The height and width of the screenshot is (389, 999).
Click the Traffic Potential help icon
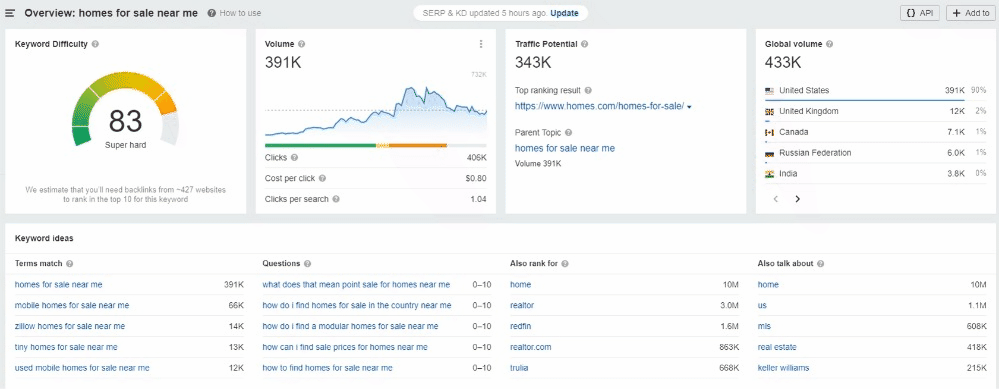(584, 45)
